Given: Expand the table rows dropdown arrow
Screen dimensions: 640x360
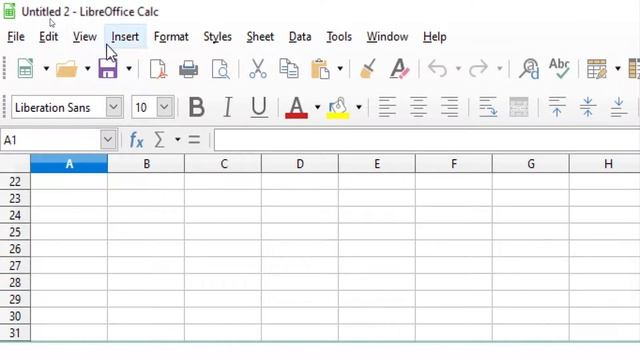Looking at the screenshot, I should coord(618,69).
